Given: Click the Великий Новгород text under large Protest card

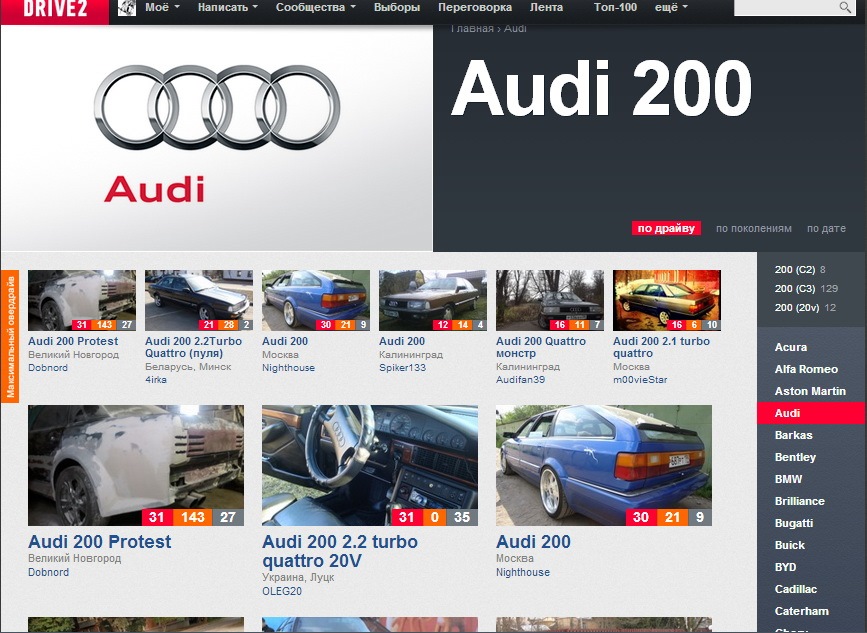Looking at the screenshot, I should pos(75,558).
